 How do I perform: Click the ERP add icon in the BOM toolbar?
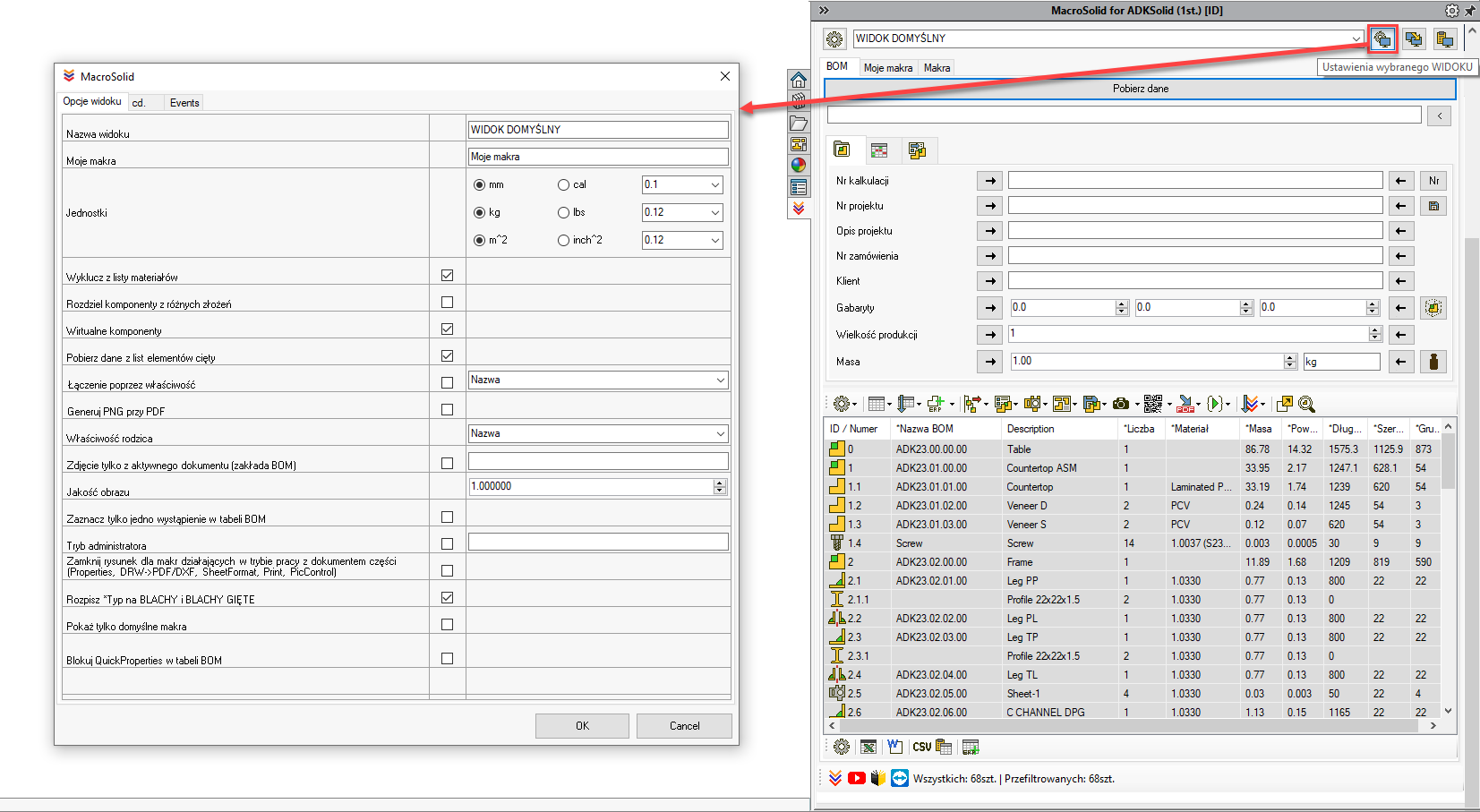936,404
